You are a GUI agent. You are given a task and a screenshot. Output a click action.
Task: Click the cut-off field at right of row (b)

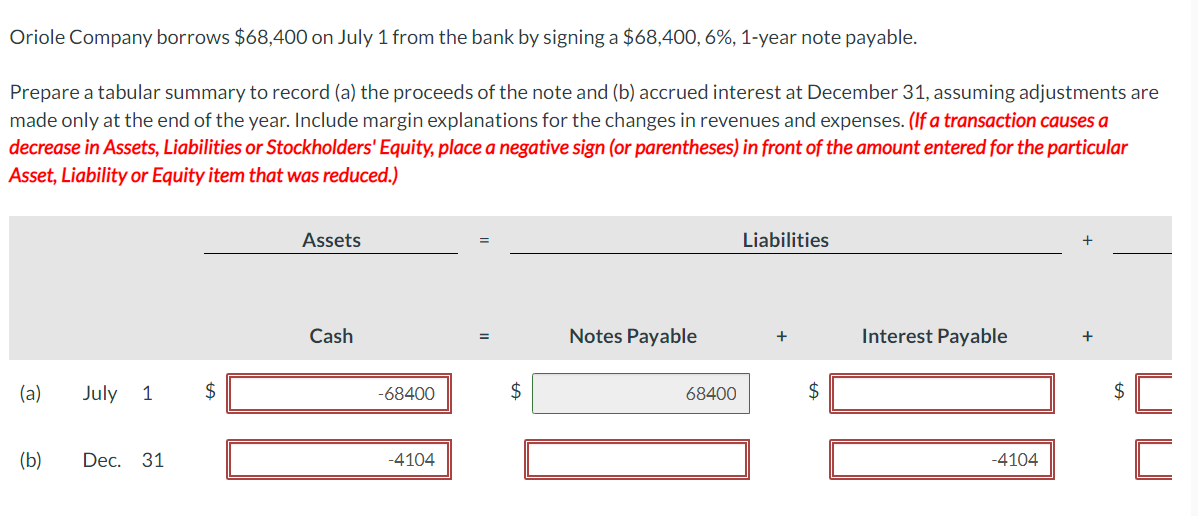pyautogui.click(x=1154, y=460)
